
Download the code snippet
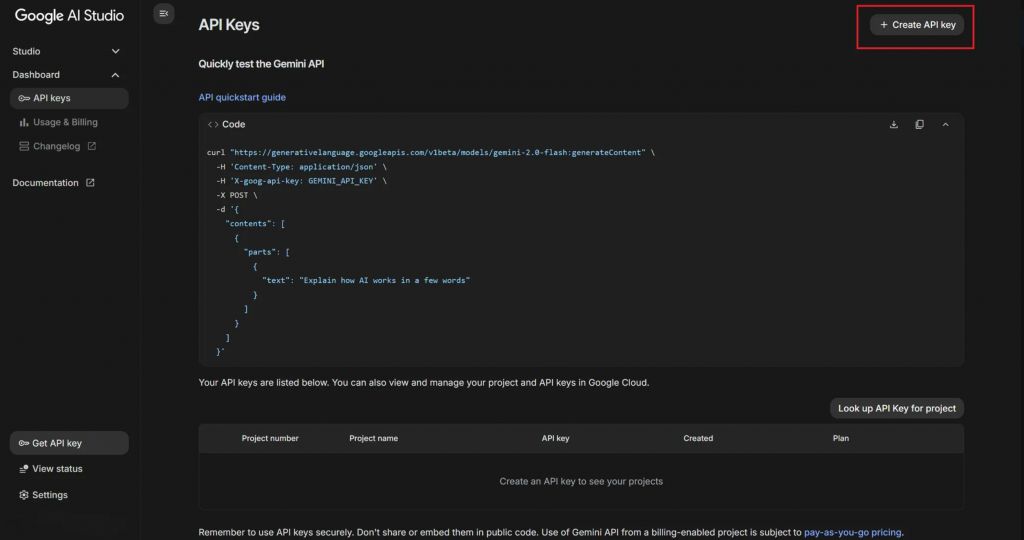[x=894, y=124]
